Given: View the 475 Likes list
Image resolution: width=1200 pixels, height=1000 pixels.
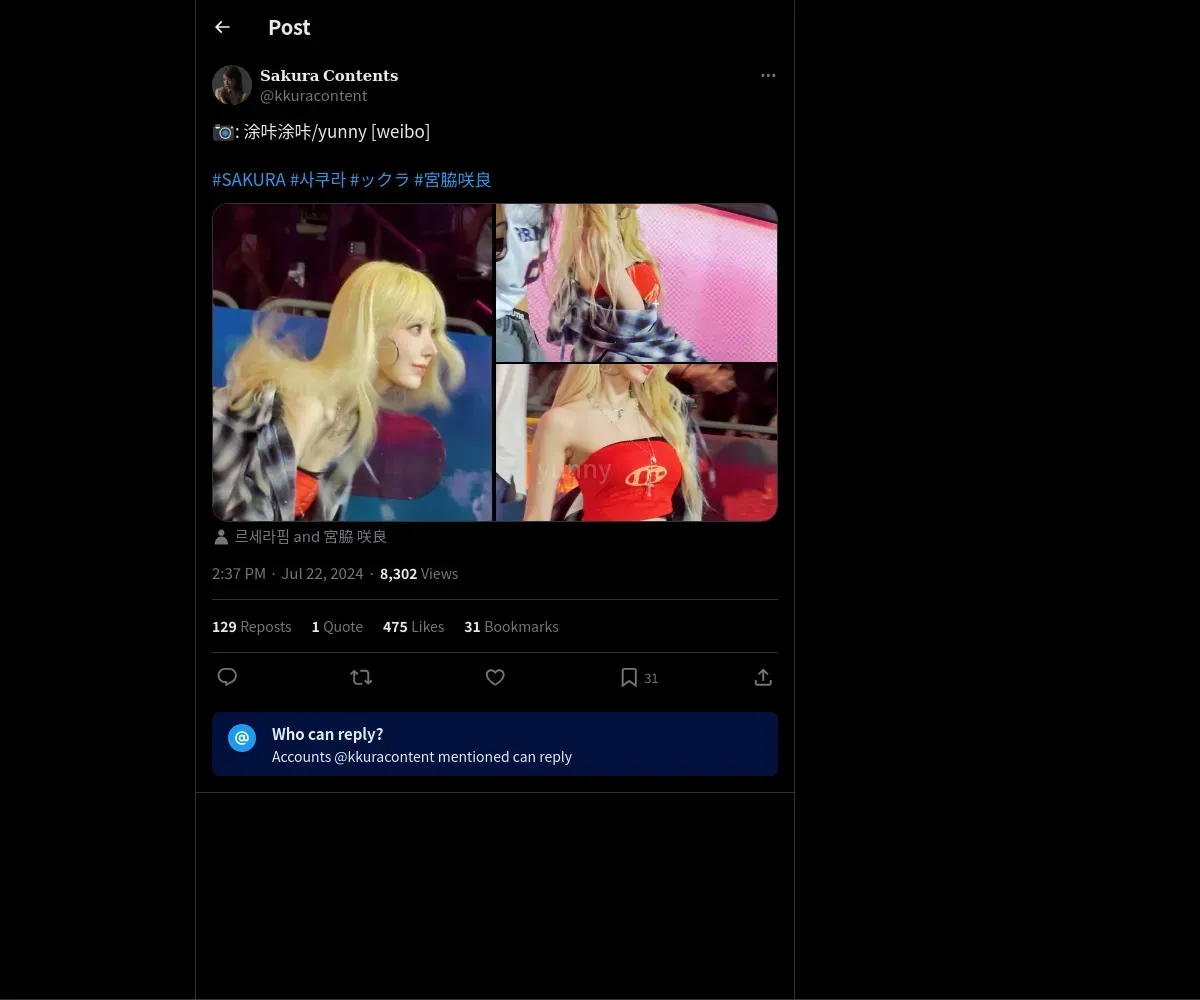Looking at the screenshot, I should [413, 627].
